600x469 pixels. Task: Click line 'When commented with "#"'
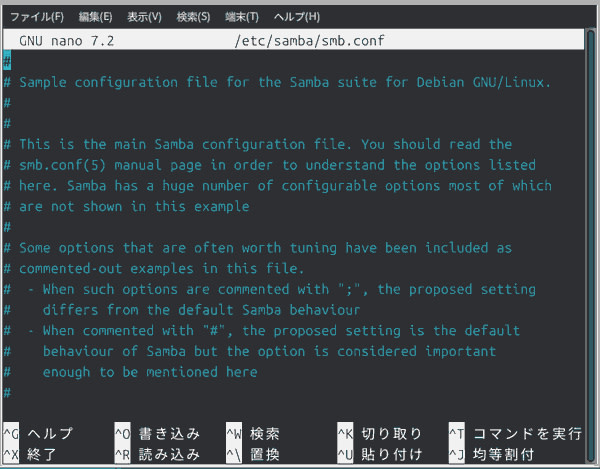point(262,331)
